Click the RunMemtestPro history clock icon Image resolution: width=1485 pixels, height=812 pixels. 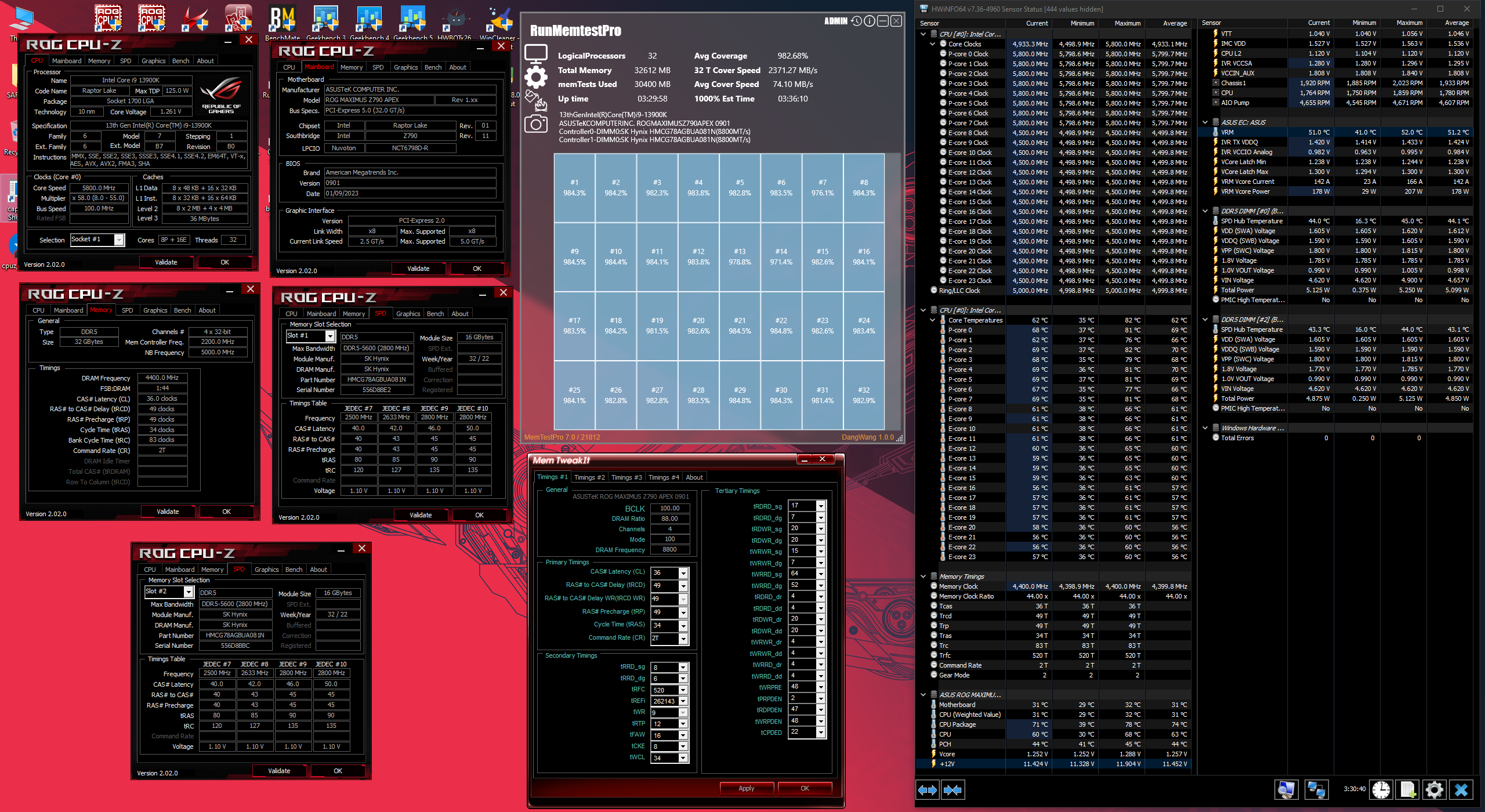(856, 21)
